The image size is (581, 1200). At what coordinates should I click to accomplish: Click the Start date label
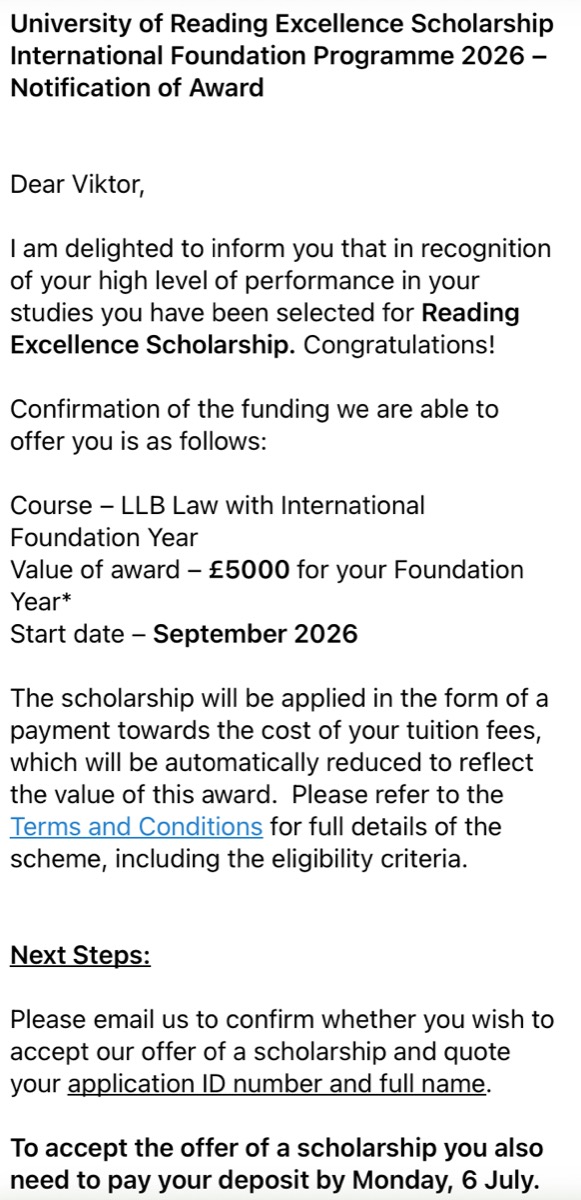click(x=68, y=634)
